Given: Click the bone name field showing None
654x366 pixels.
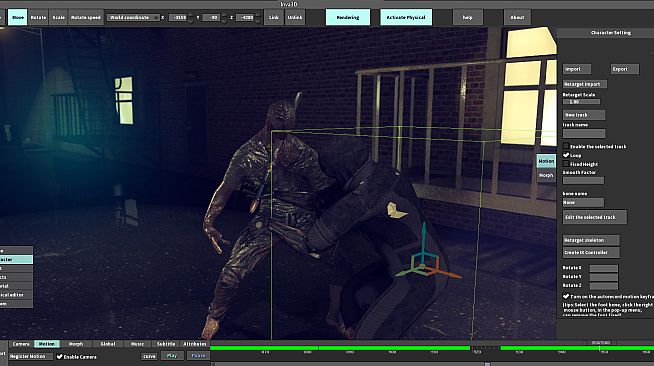Looking at the screenshot, I should [583, 203].
